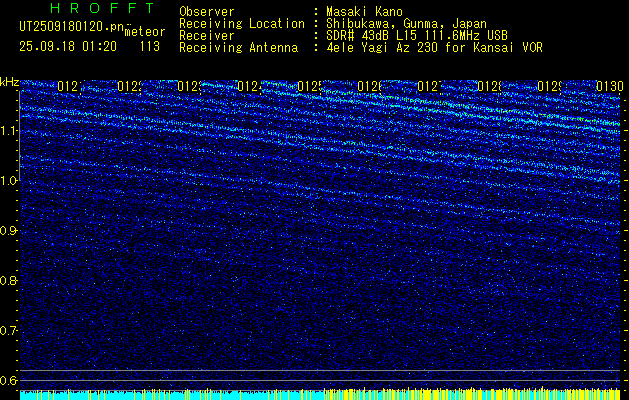Click the 0.6 kHz frequency axis mark
The height and width of the screenshot is (400, 629).
(9, 380)
